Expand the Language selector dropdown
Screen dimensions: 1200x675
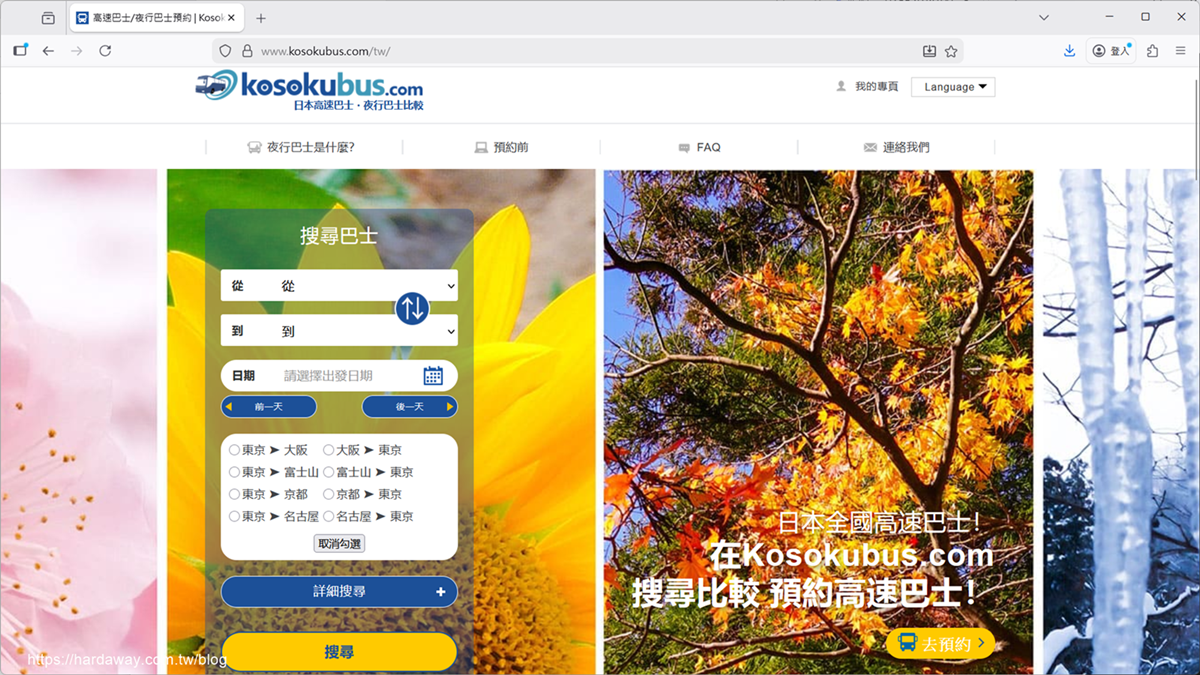pos(953,87)
